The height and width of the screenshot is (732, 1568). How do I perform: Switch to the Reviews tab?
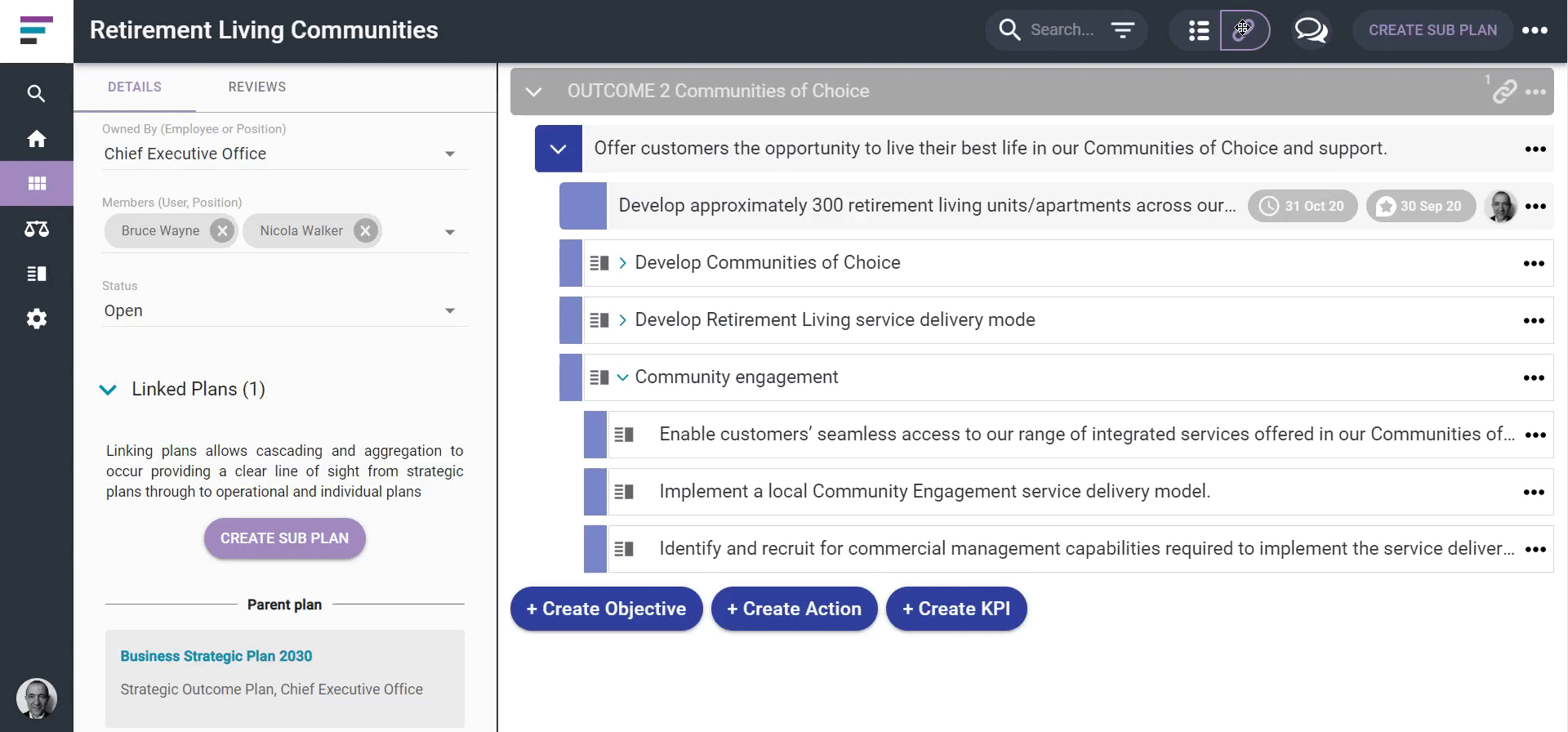[x=256, y=87]
